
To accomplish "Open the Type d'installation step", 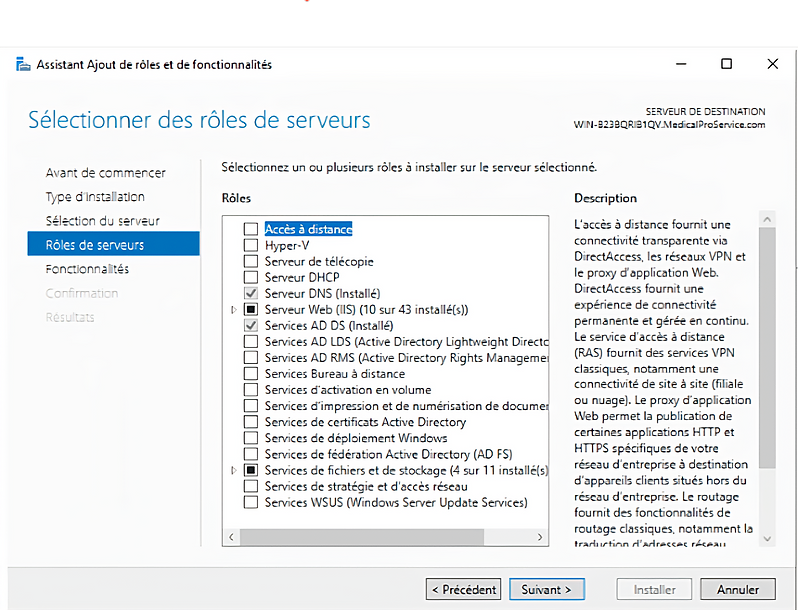I will pyautogui.click(x=95, y=197).
